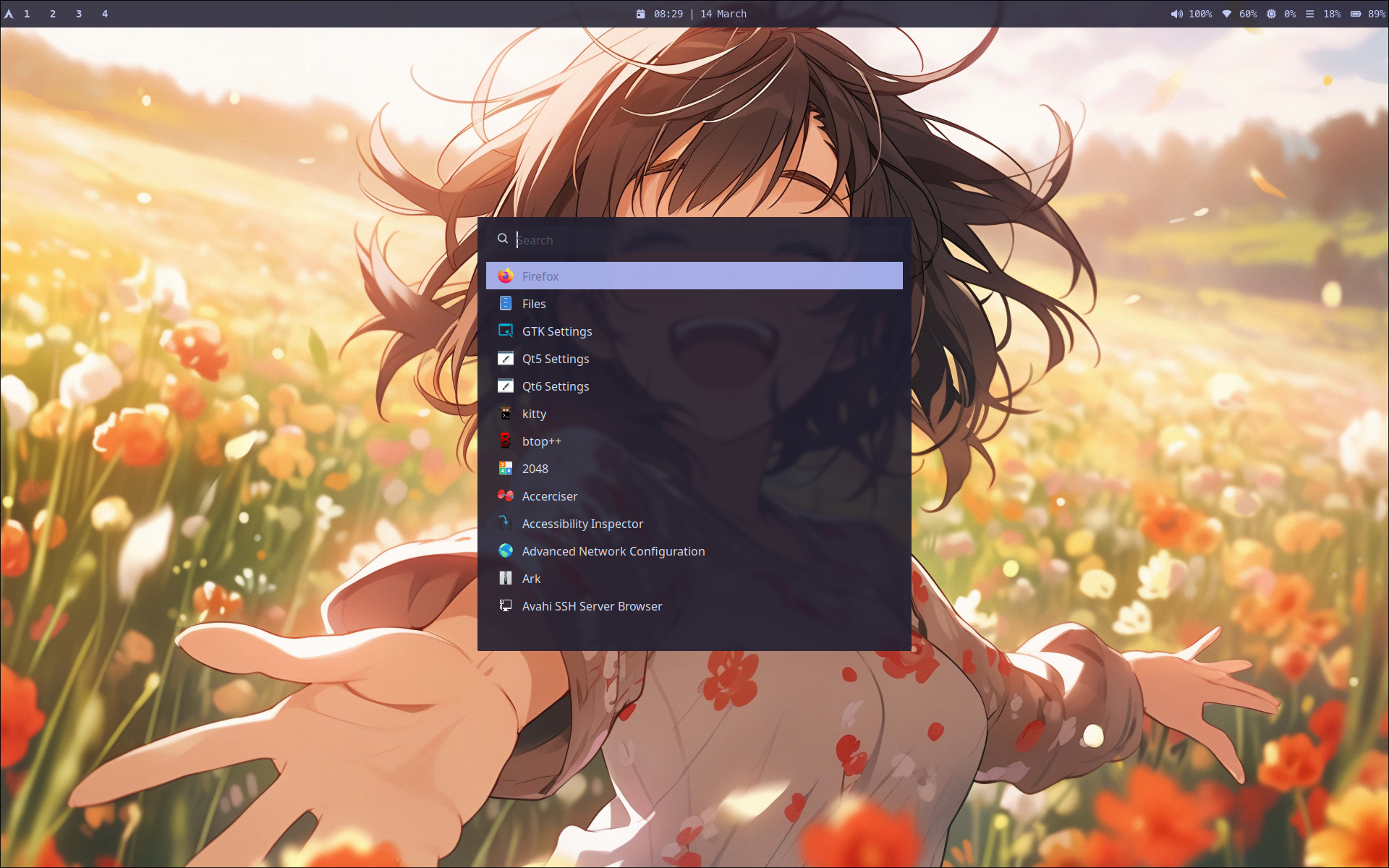
Task: Open the Ark entry
Action: click(694, 578)
